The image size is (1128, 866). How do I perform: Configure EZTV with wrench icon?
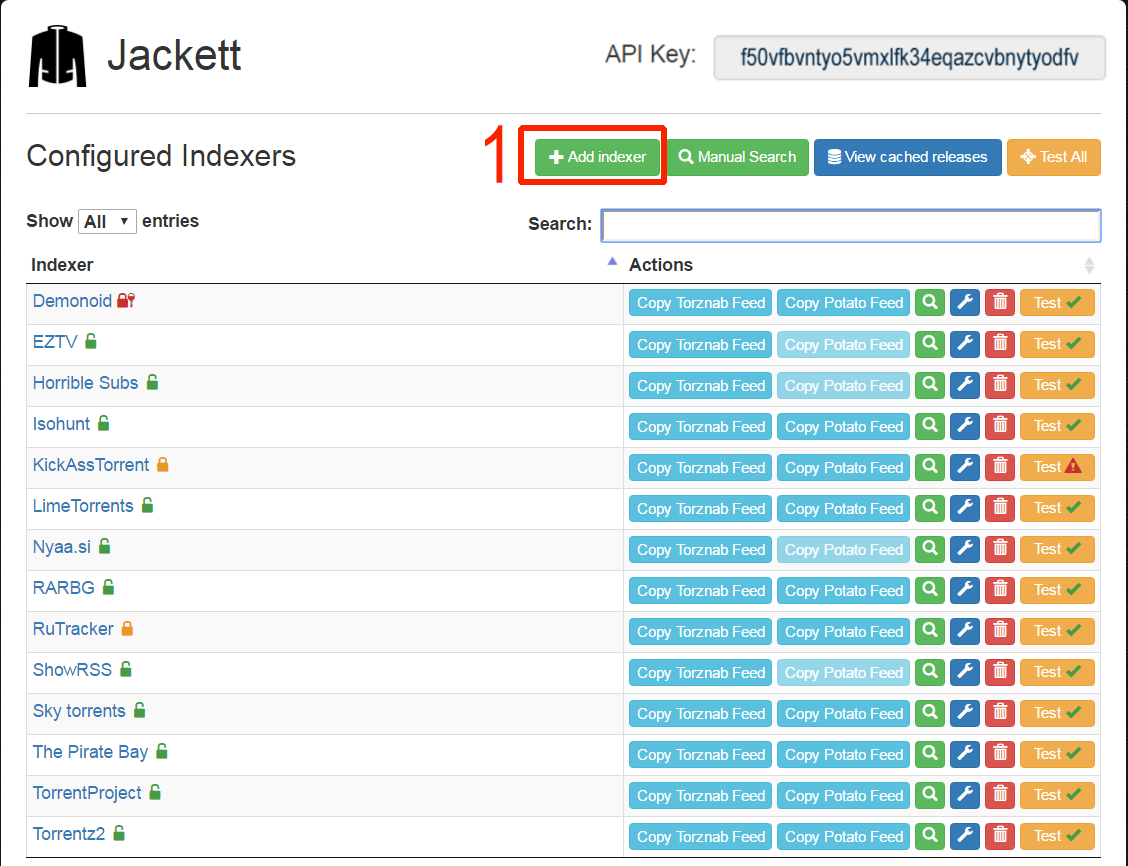coord(965,344)
